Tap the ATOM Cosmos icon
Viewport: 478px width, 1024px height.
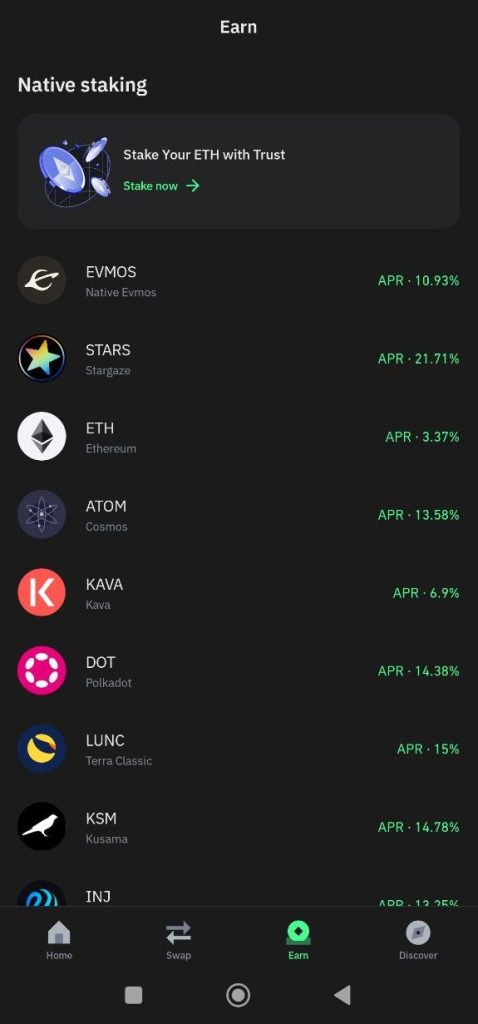tap(42, 515)
